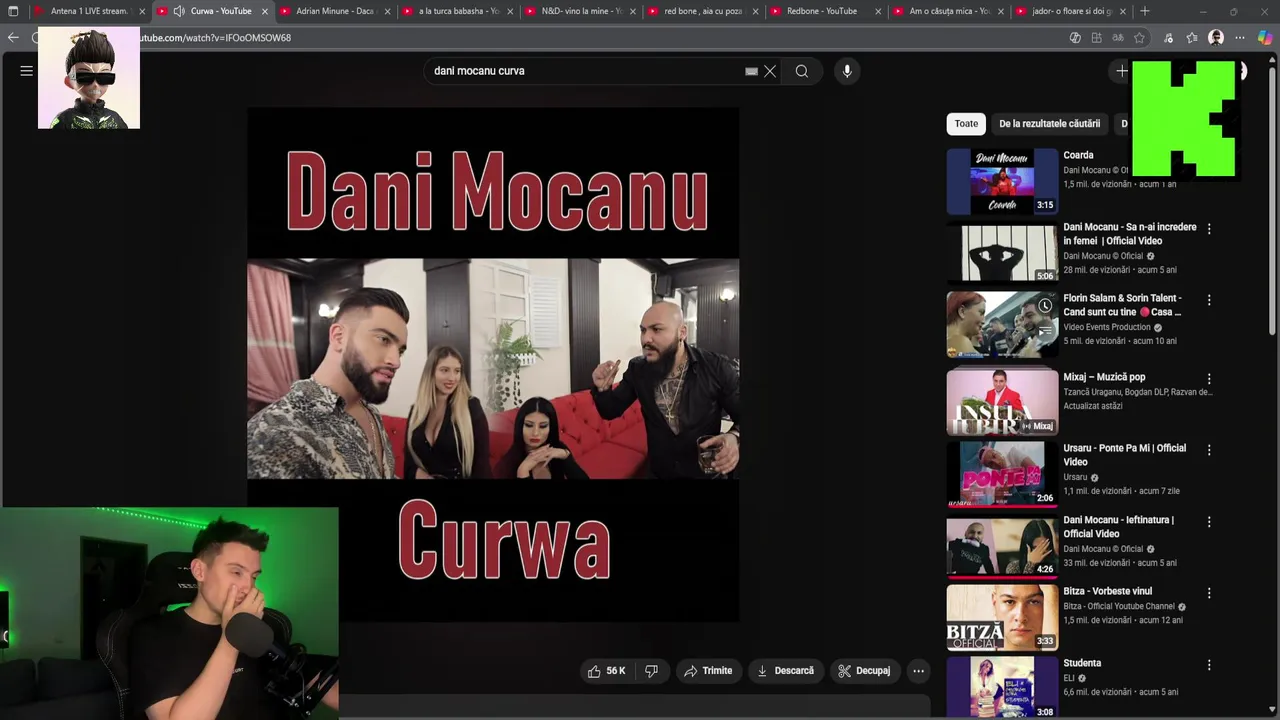Image resolution: width=1280 pixels, height=720 pixels.
Task: Add this page to favorites star
Action: 1139,38
